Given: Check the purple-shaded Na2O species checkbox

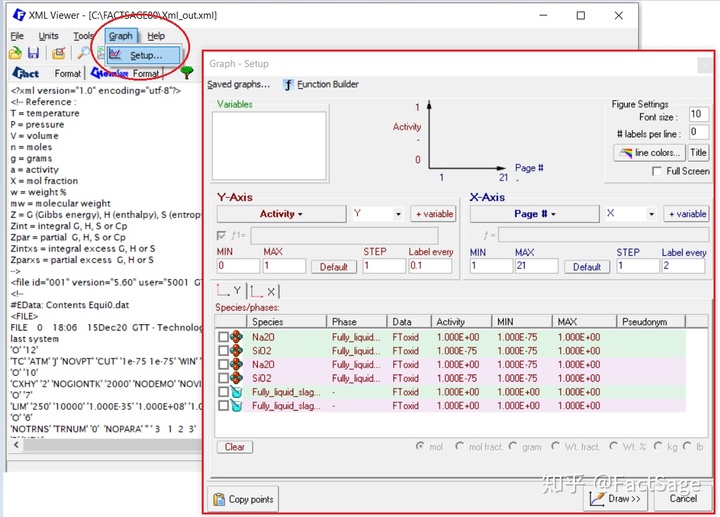Looking at the screenshot, I should click(223, 365).
